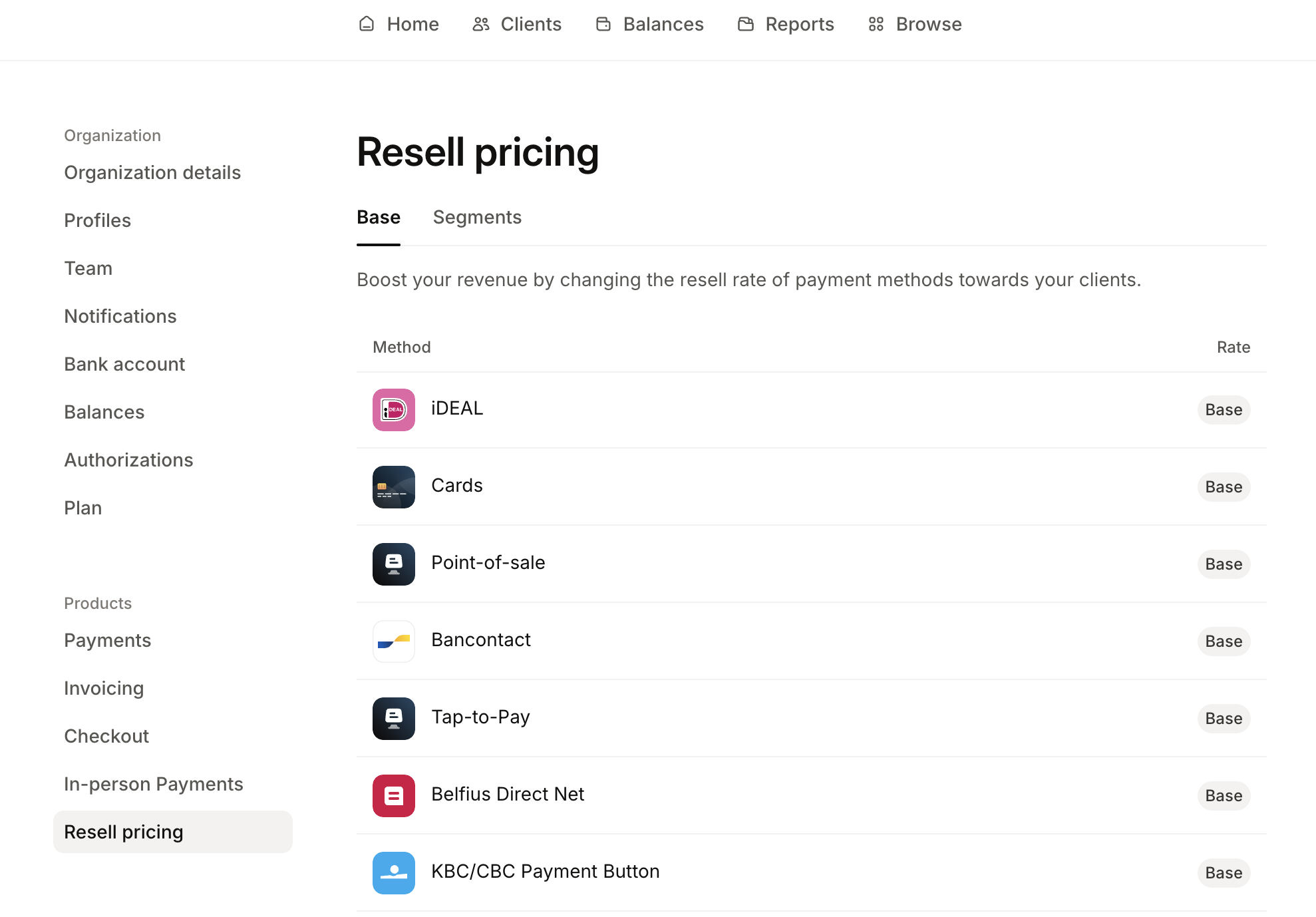
Task: Select the Base tab
Action: pyautogui.click(x=379, y=217)
